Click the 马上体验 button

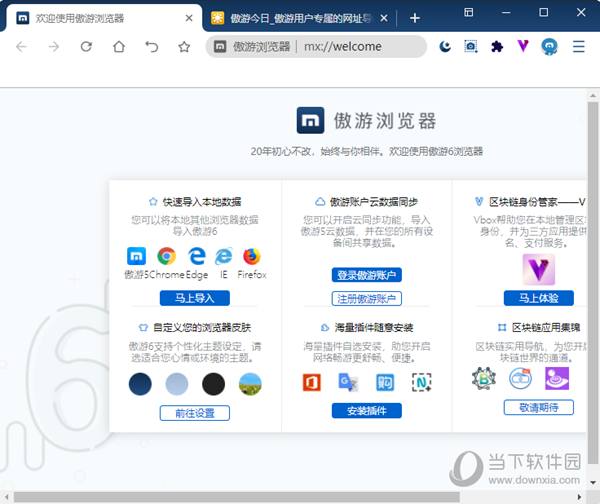coord(539,298)
